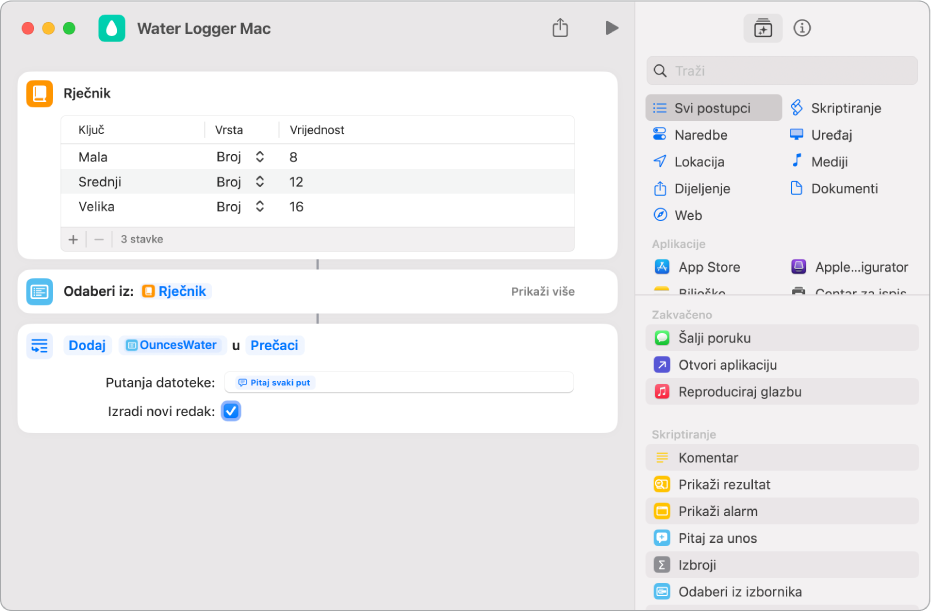Image resolution: width=931 pixels, height=612 pixels.
Task: Open the Šalji poruku action
Action: point(782,338)
